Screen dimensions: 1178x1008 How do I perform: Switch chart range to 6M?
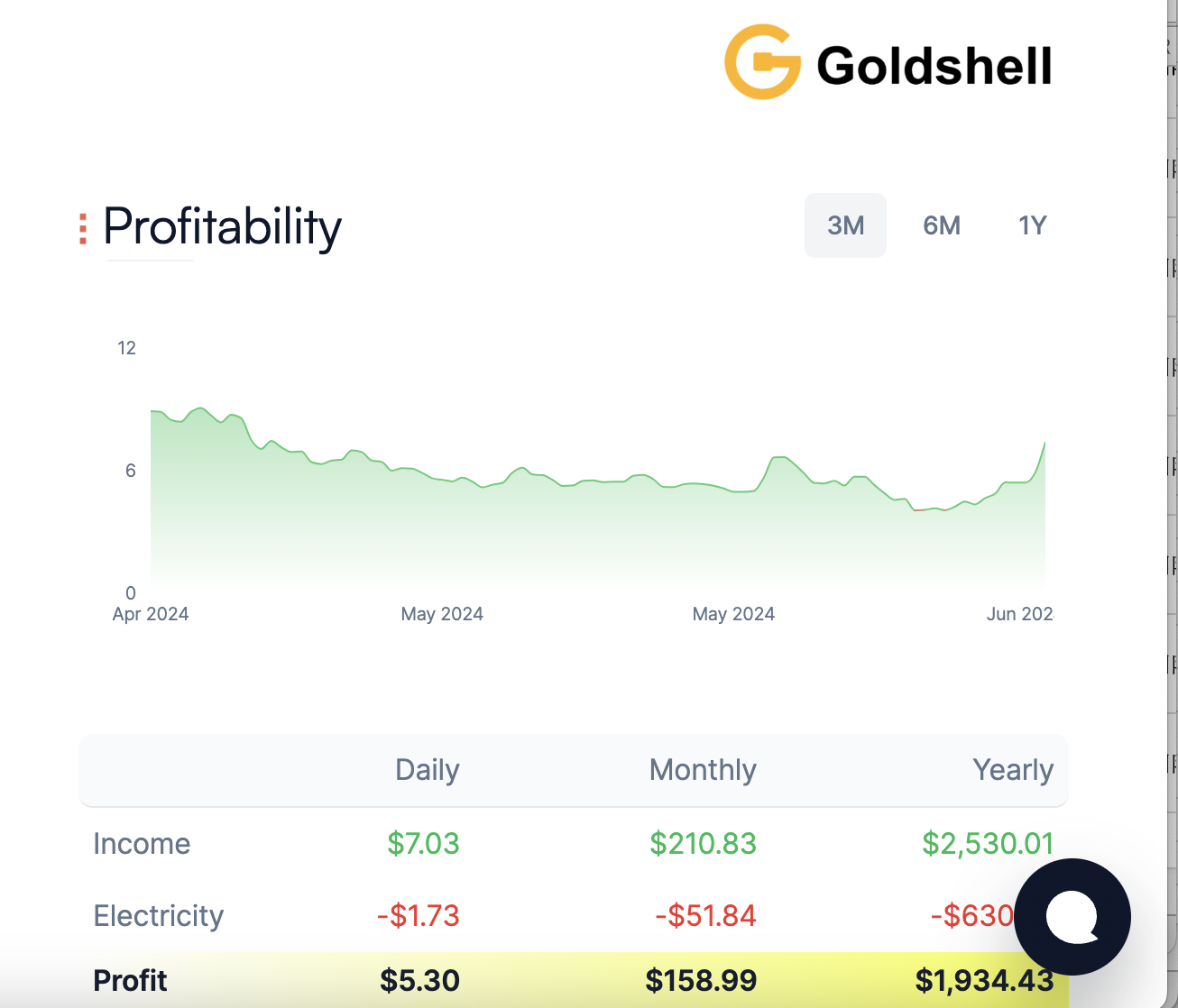pos(941,225)
